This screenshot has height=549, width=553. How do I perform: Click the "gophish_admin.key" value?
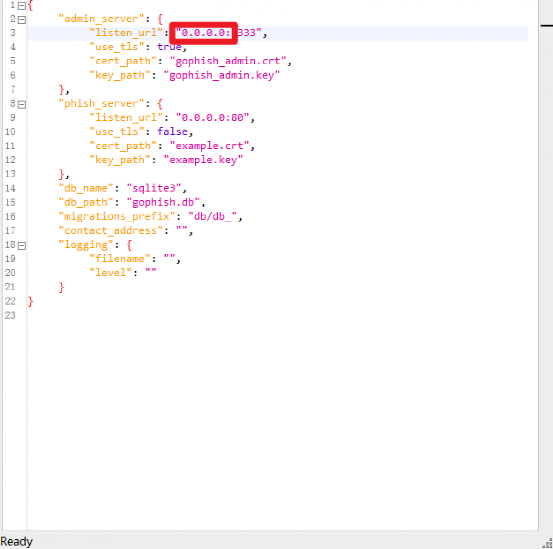coord(221,75)
